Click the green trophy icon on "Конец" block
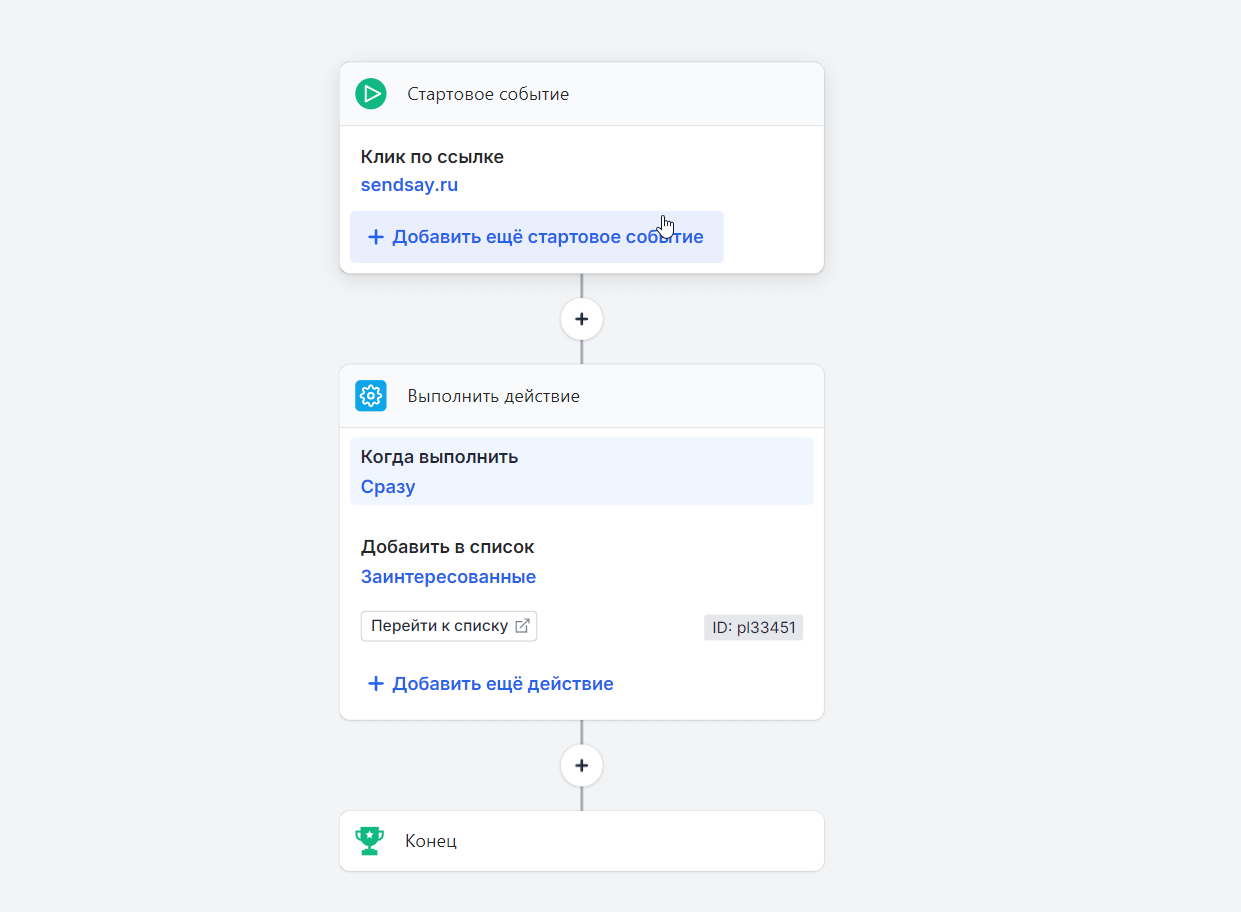Image resolution: width=1241 pixels, height=912 pixels. pos(369,840)
